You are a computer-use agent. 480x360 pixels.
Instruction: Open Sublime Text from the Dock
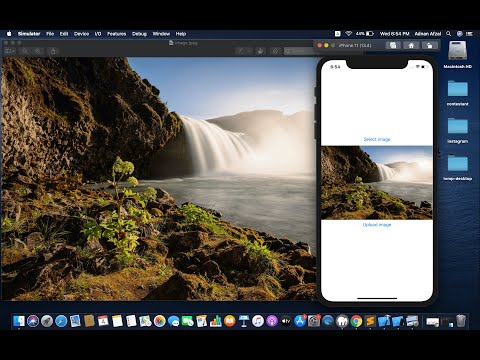click(x=370, y=321)
